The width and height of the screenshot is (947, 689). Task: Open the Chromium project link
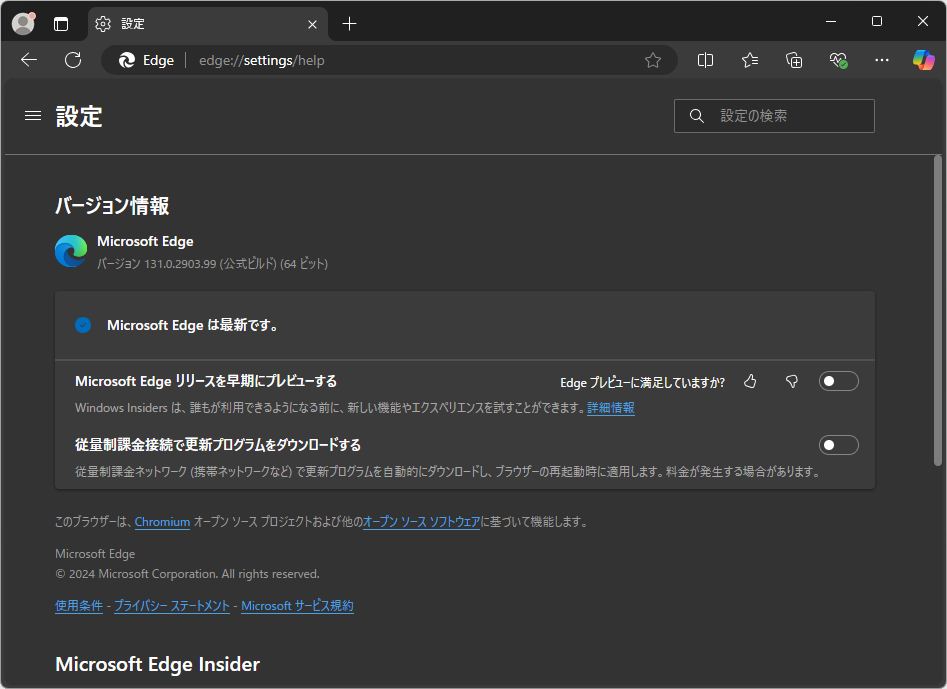click(x=162, y=521)
